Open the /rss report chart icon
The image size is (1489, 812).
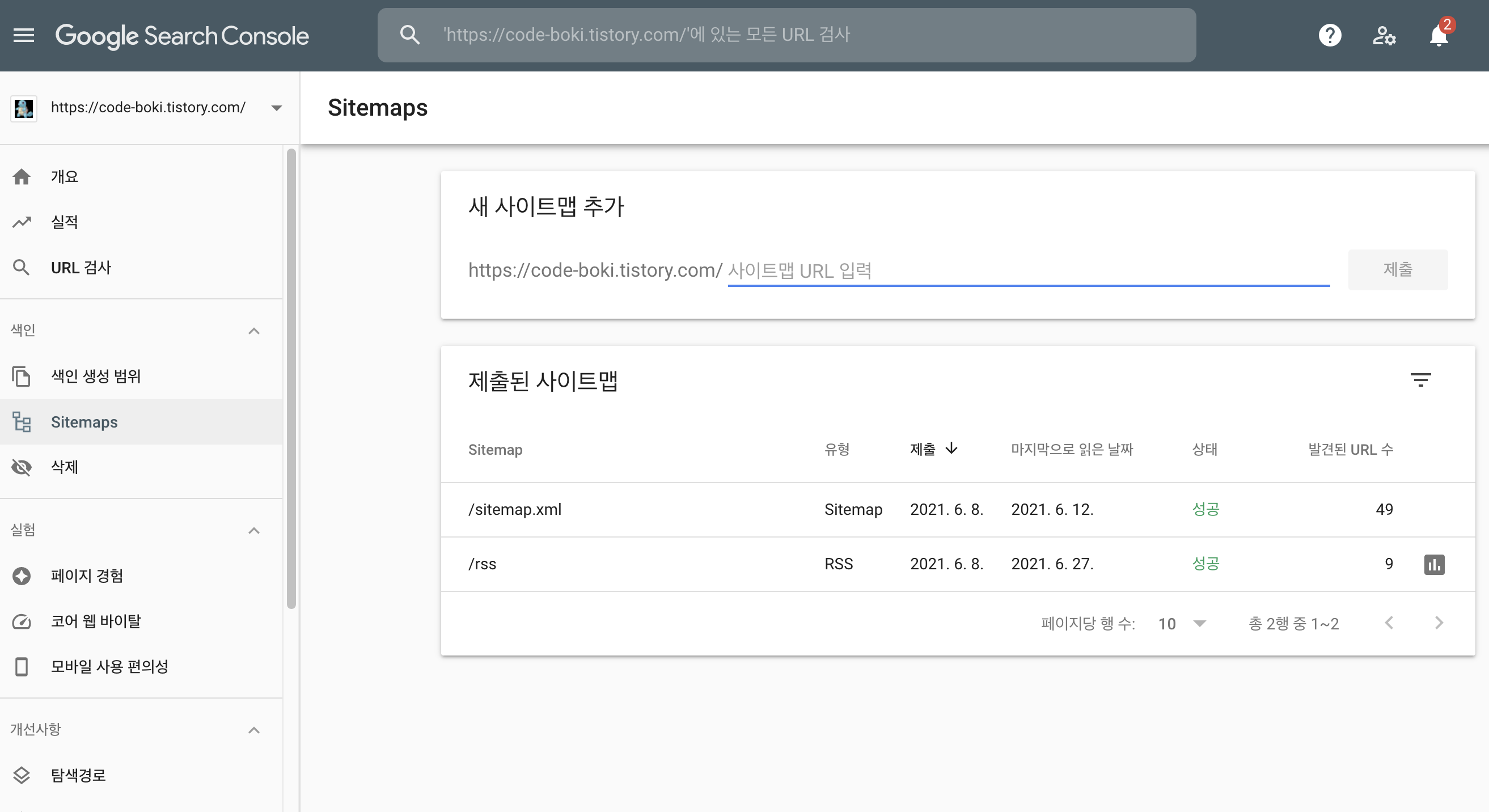[1434, 564]
